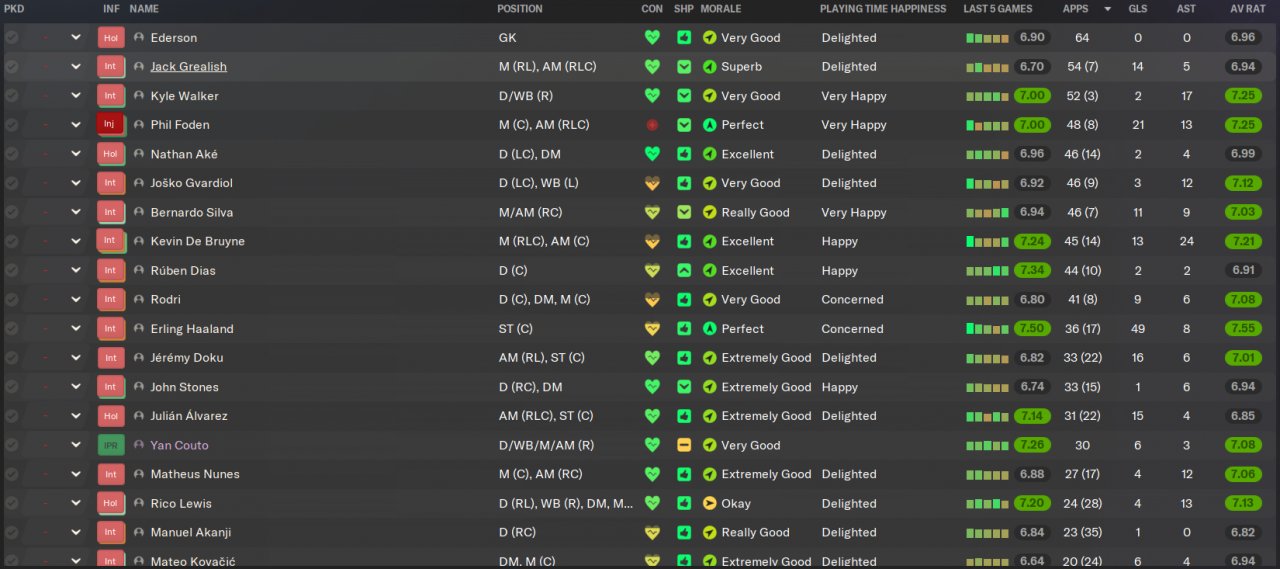Sort by the AV RAT column header
This screenshot has height=569, width=1280.
(x=1249, y=9)
